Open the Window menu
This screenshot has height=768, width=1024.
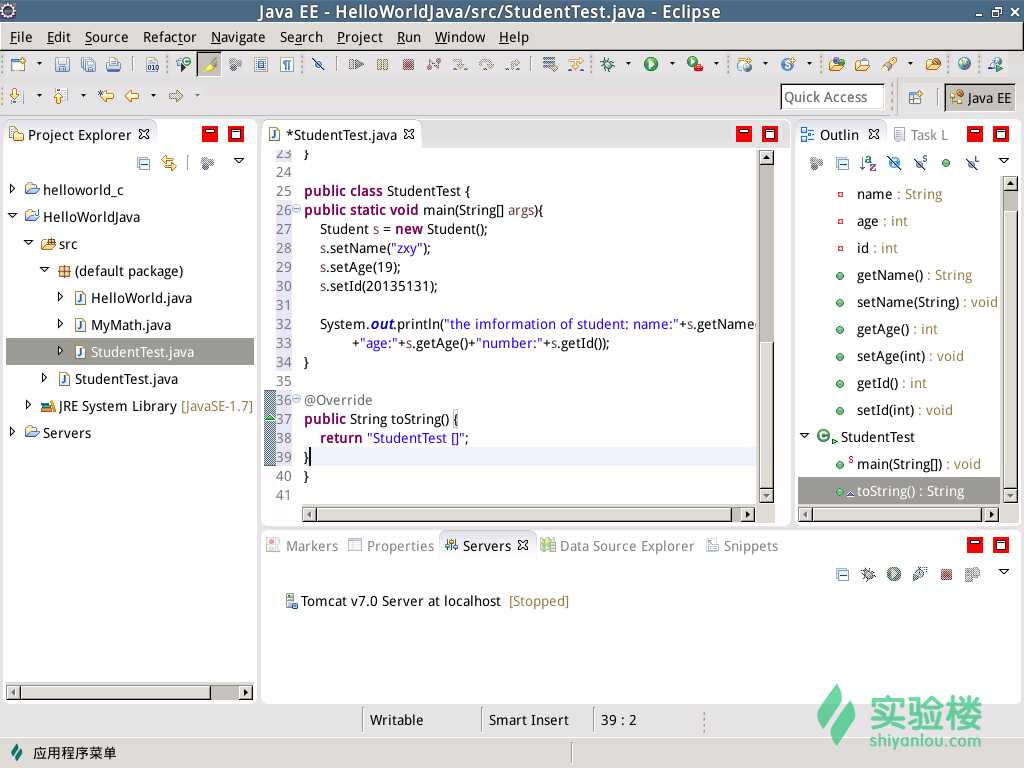point(460,37)
